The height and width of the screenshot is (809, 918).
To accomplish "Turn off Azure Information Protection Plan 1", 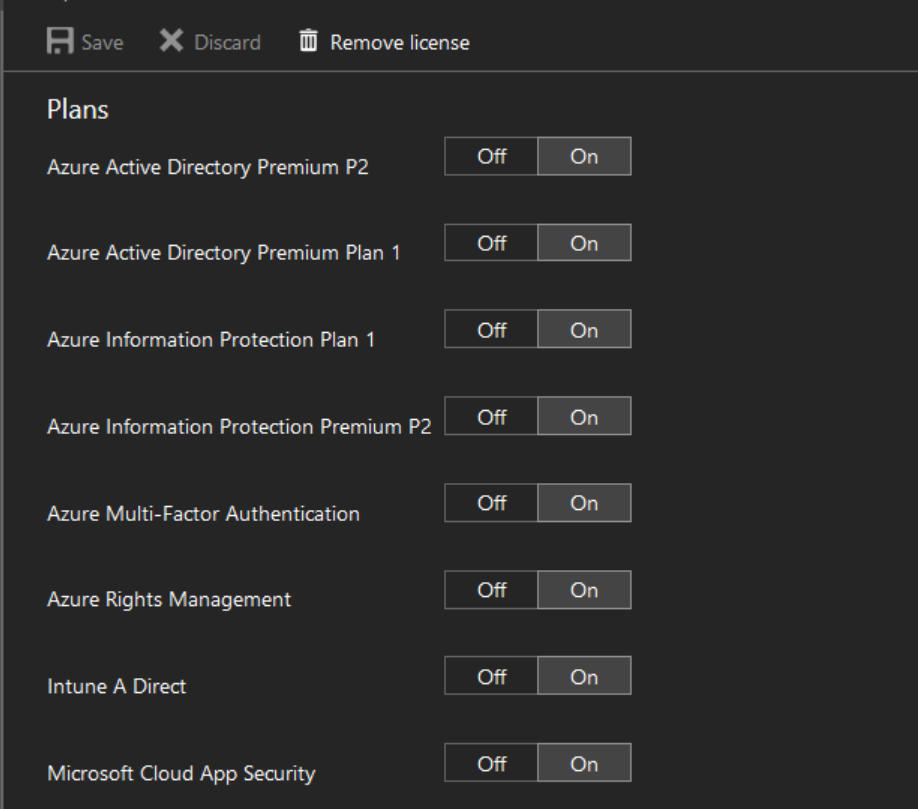I will coord(491,330).
